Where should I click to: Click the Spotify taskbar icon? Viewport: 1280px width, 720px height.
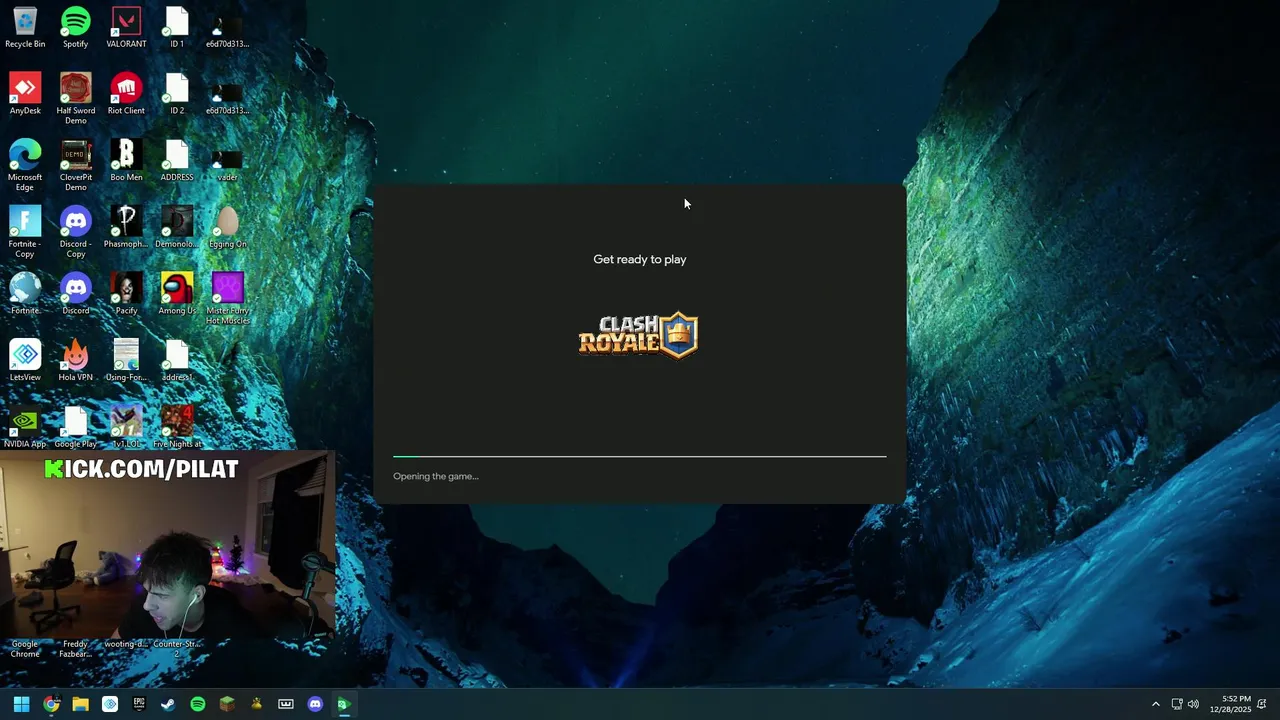pyautogui.click(x=198, y=704)
